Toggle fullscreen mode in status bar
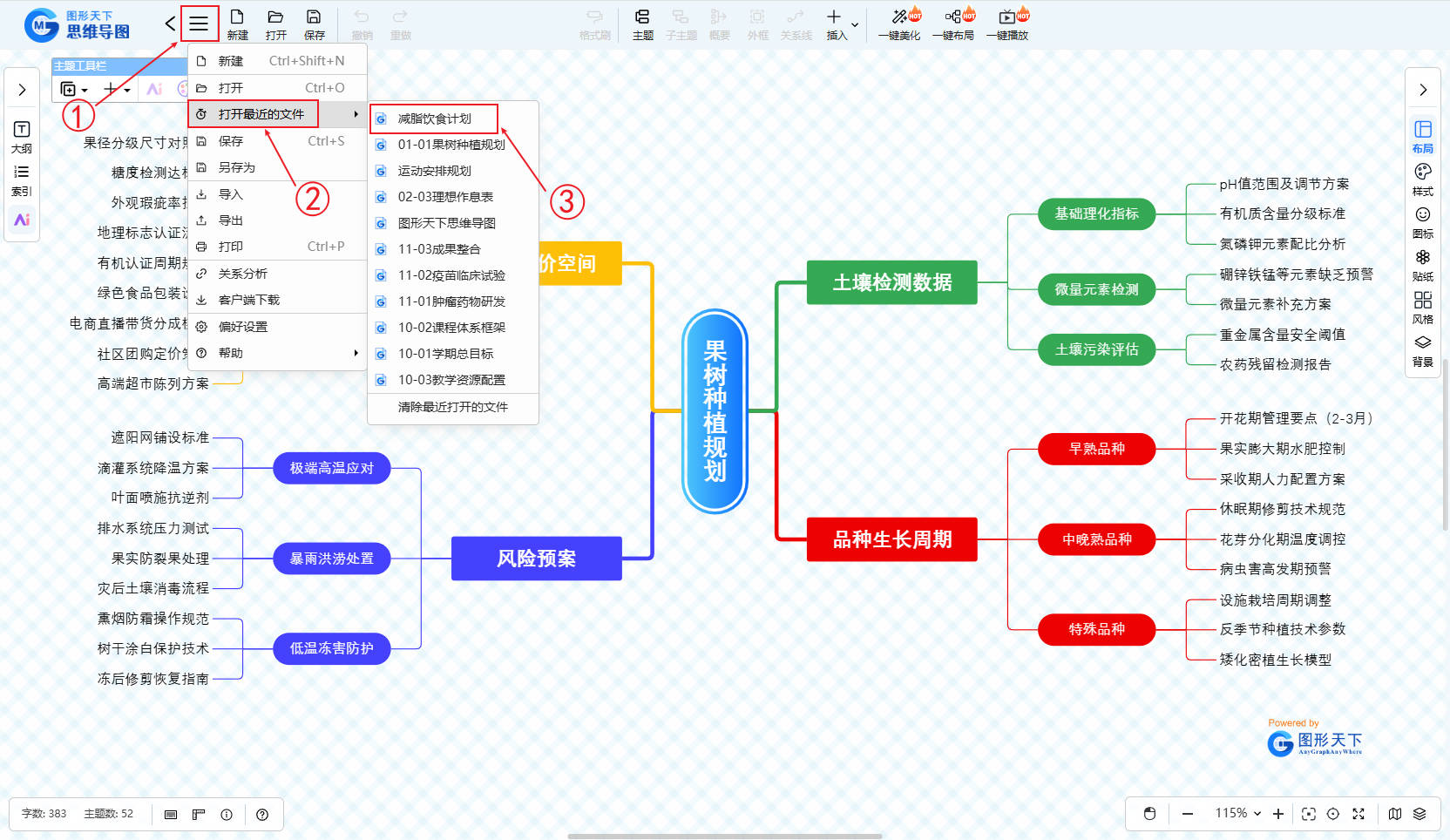 coord(1358,814)
